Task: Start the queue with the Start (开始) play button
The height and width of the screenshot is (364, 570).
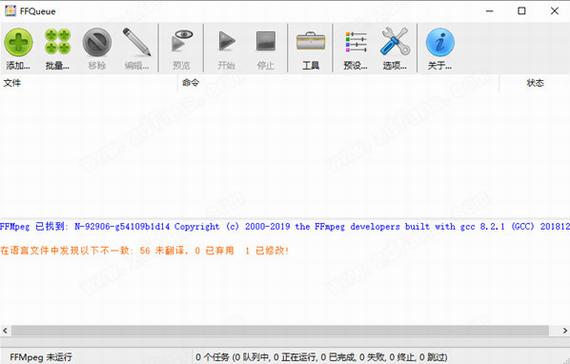Action: pos(226,41)
